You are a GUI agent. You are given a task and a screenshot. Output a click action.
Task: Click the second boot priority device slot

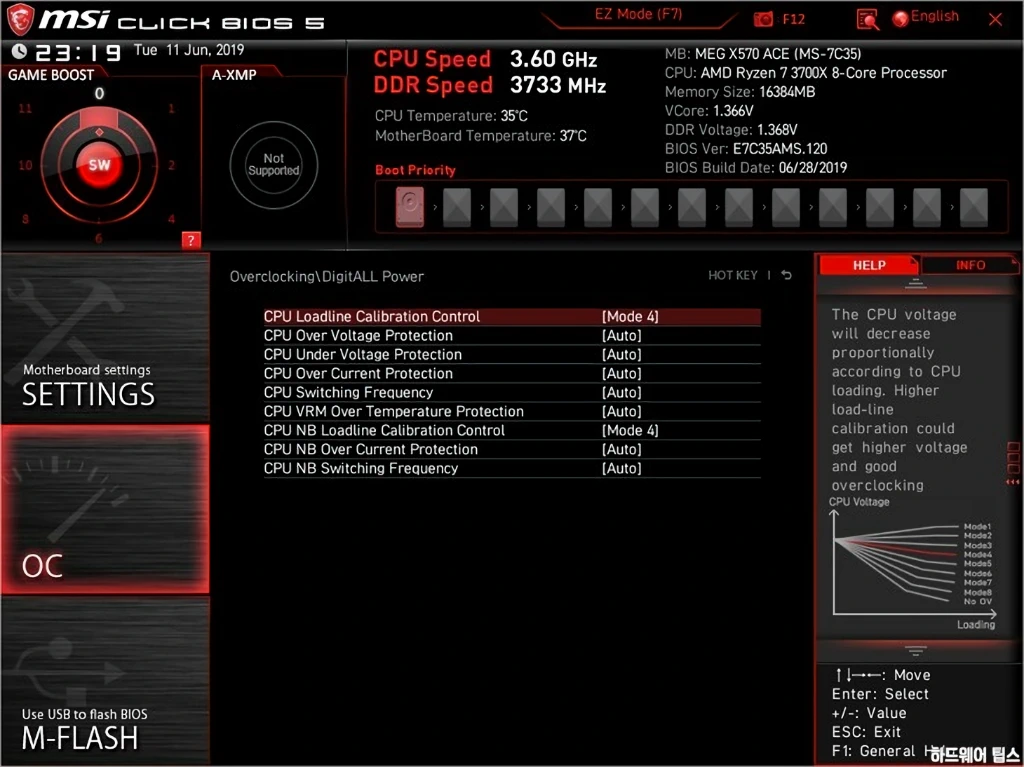point(456,208)
